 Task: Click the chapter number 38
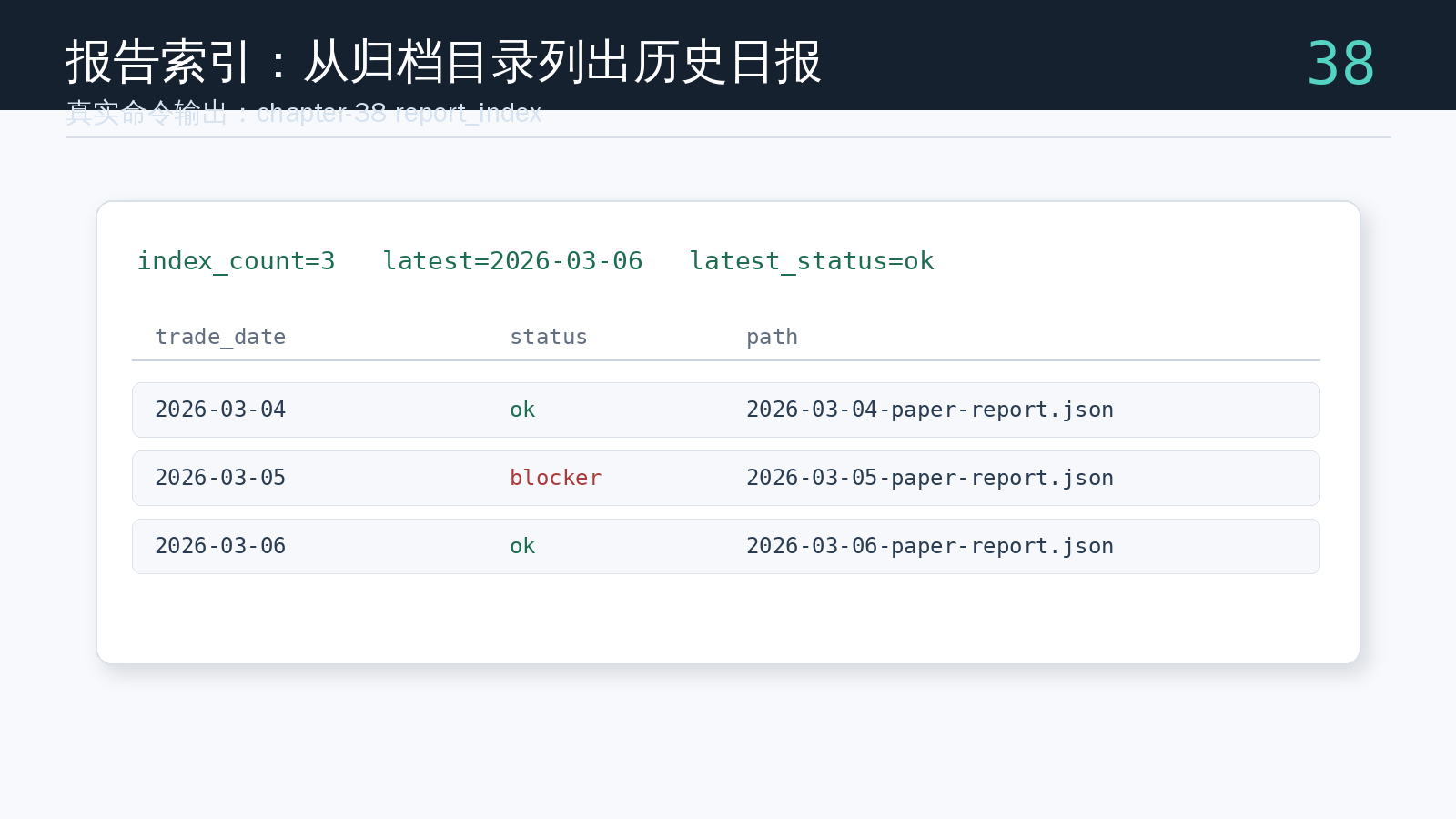[x=1340, y=64]
